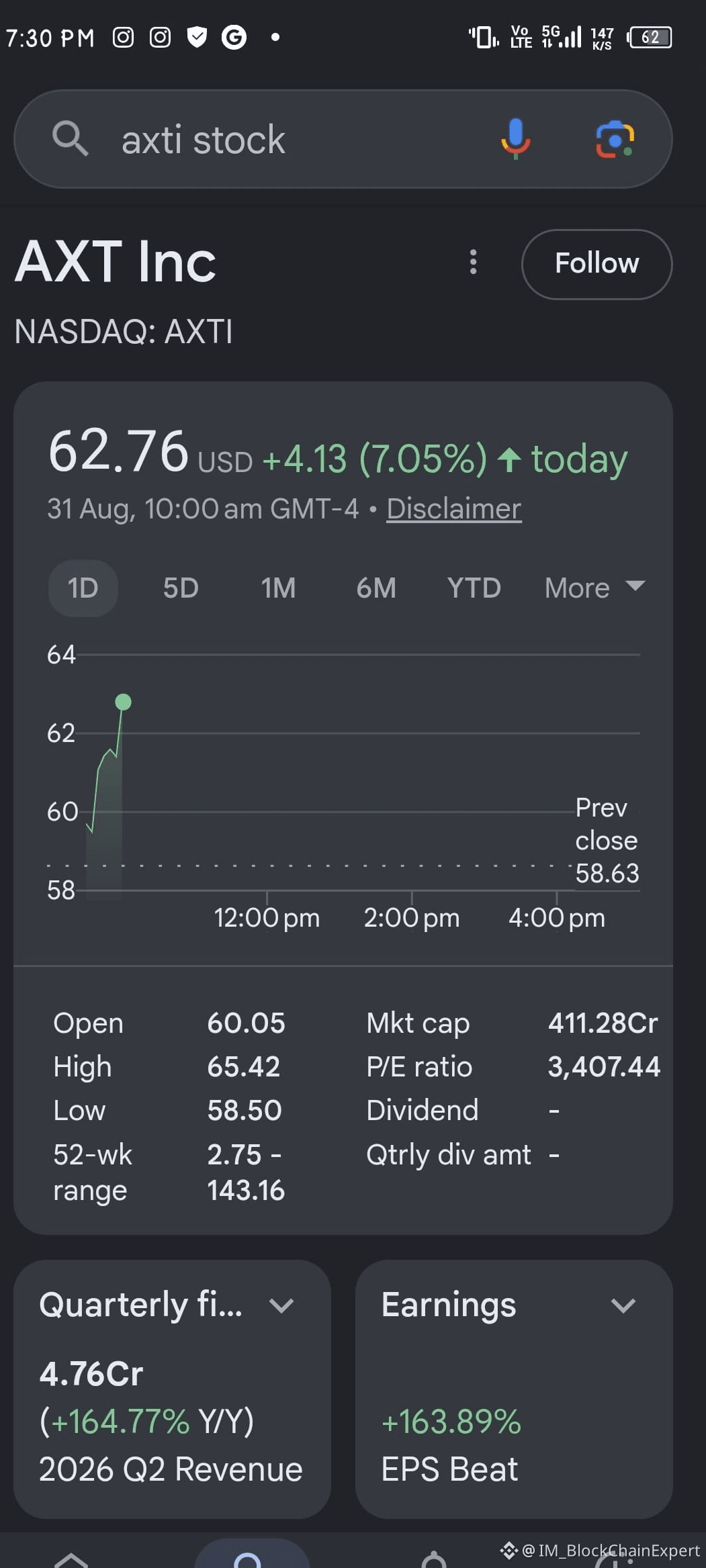Tap the green current price point on chart
706x1568 pixels.
tap(123, 702)
